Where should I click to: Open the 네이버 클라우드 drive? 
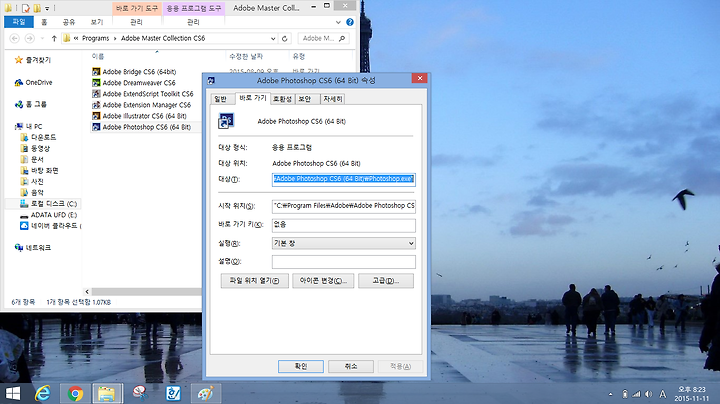click(x=51, y=225)
